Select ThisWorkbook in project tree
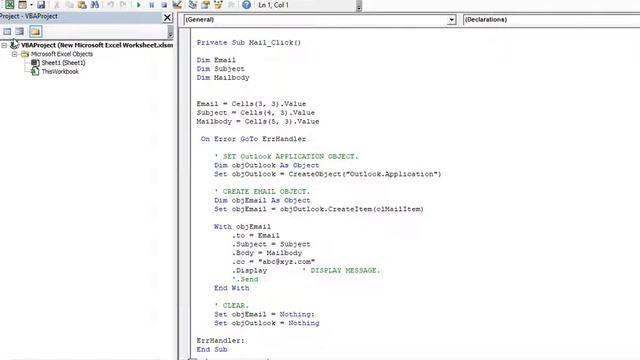640x360 pixels. (60, 71)
